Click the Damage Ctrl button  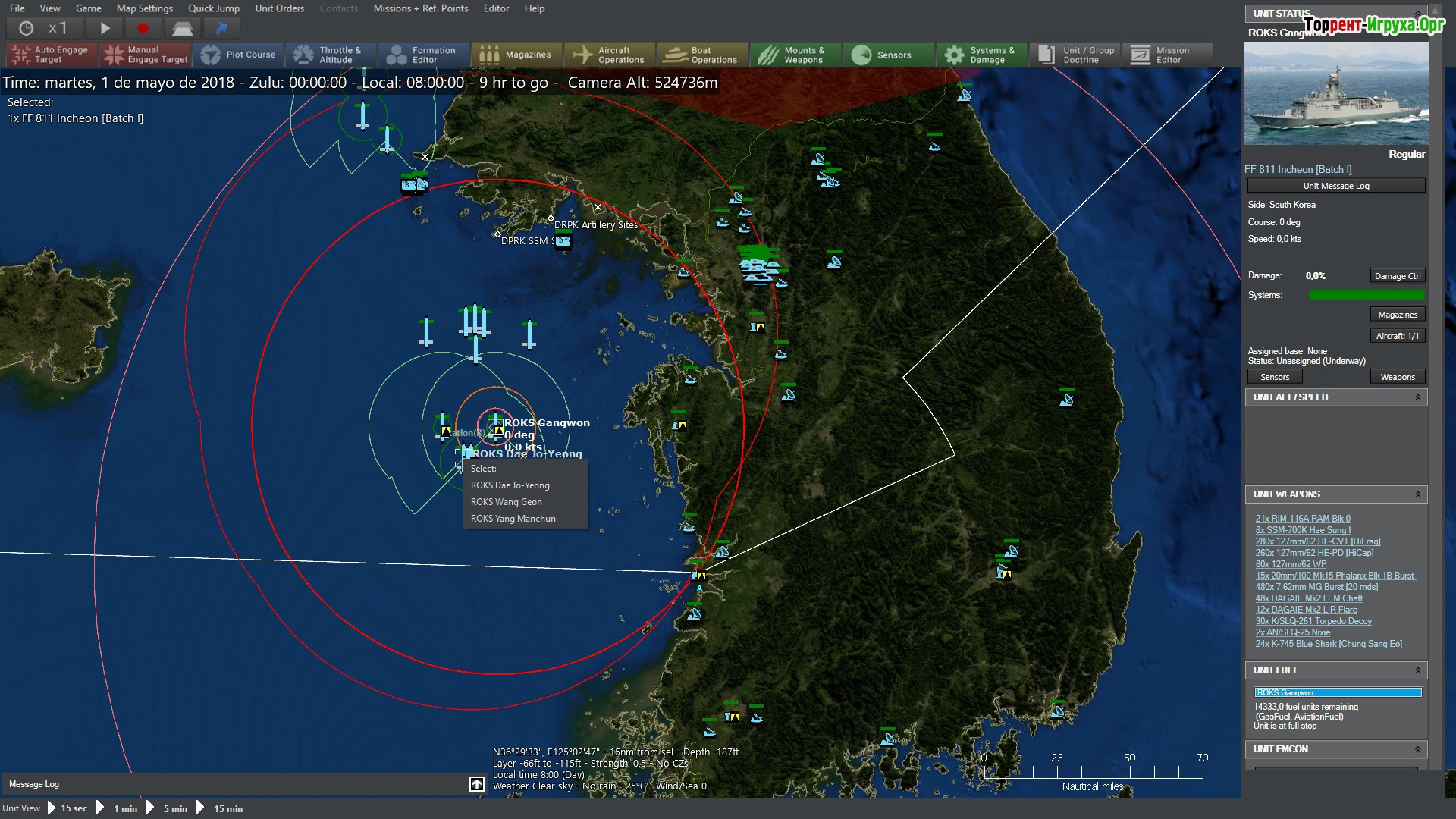(x=1397, y=276)
